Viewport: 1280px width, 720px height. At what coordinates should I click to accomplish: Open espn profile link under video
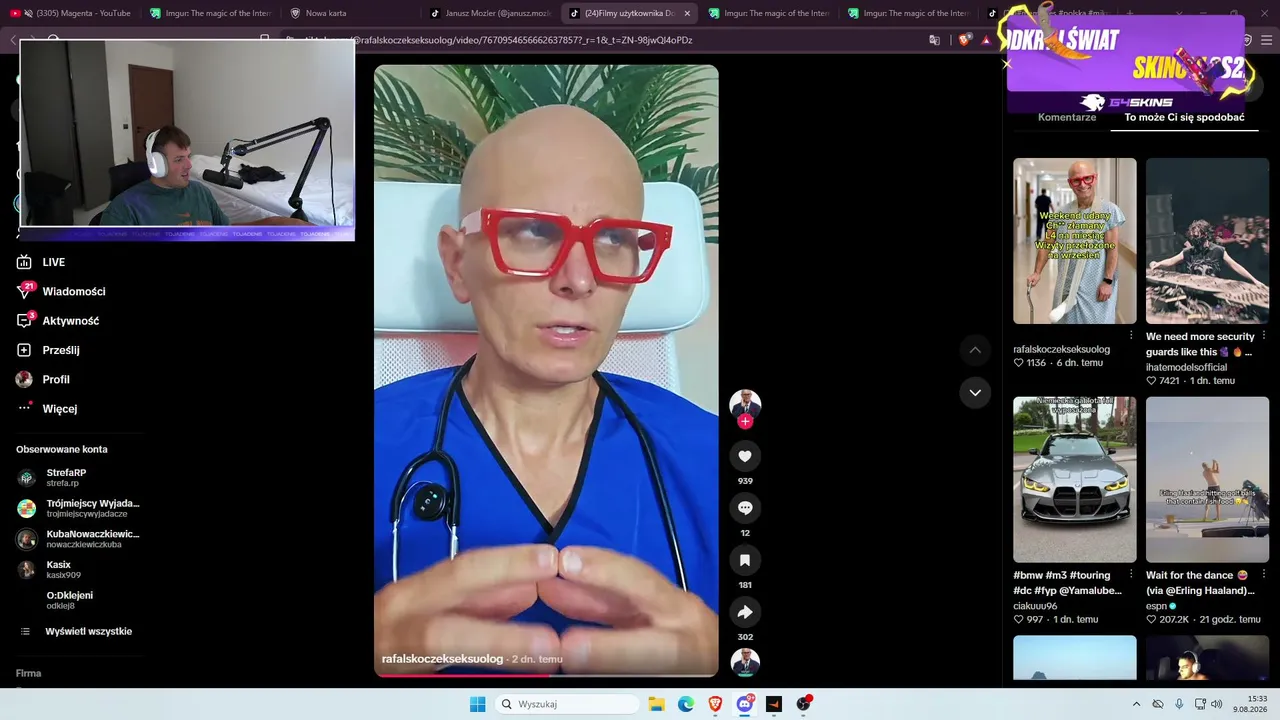click(1156, 606)
